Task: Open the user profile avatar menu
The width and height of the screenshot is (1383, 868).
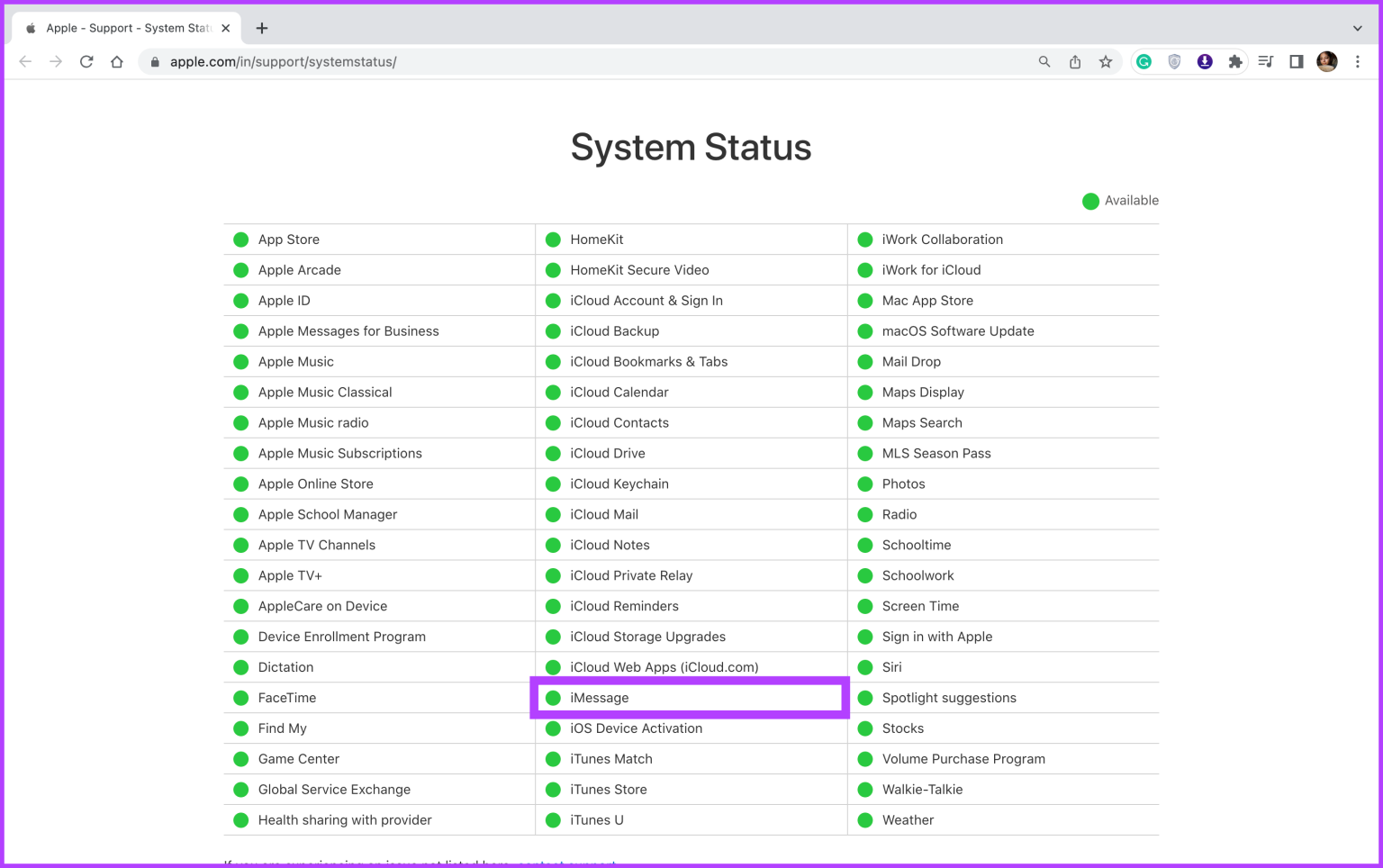Action: click(1326, 62)
